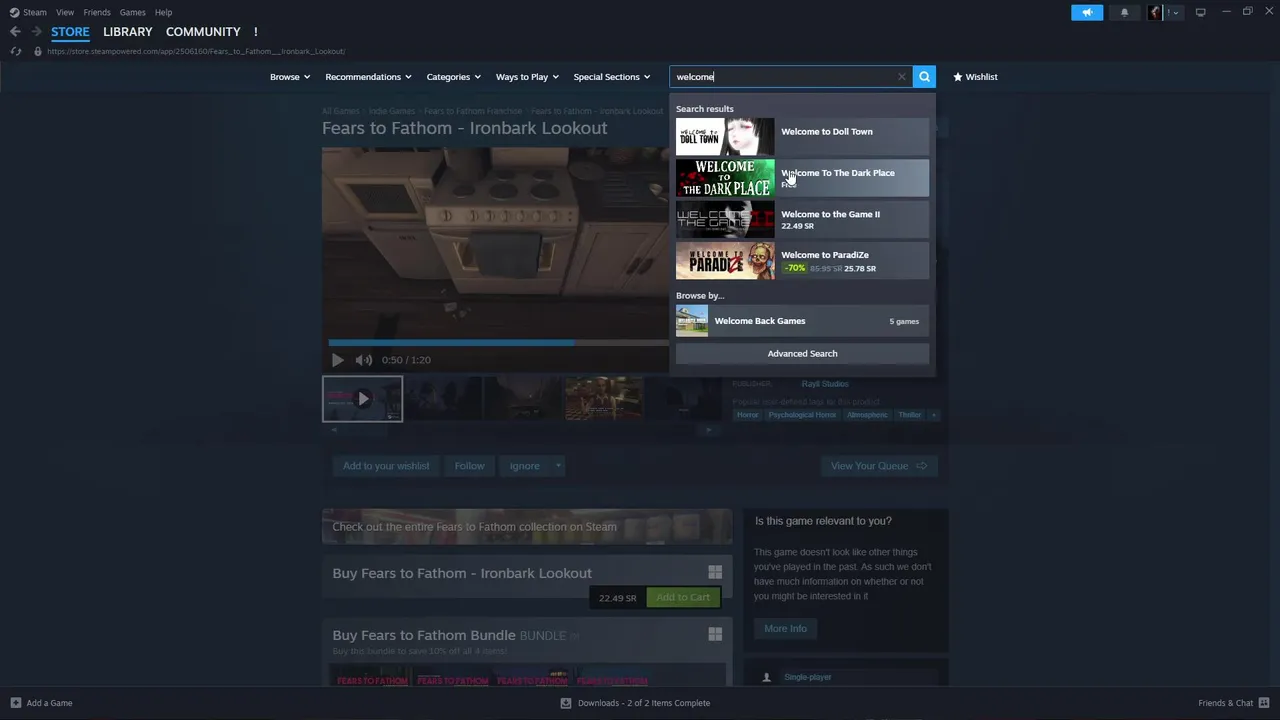
Task: Click the Psychological Horror tag
Action: [802, 415]
